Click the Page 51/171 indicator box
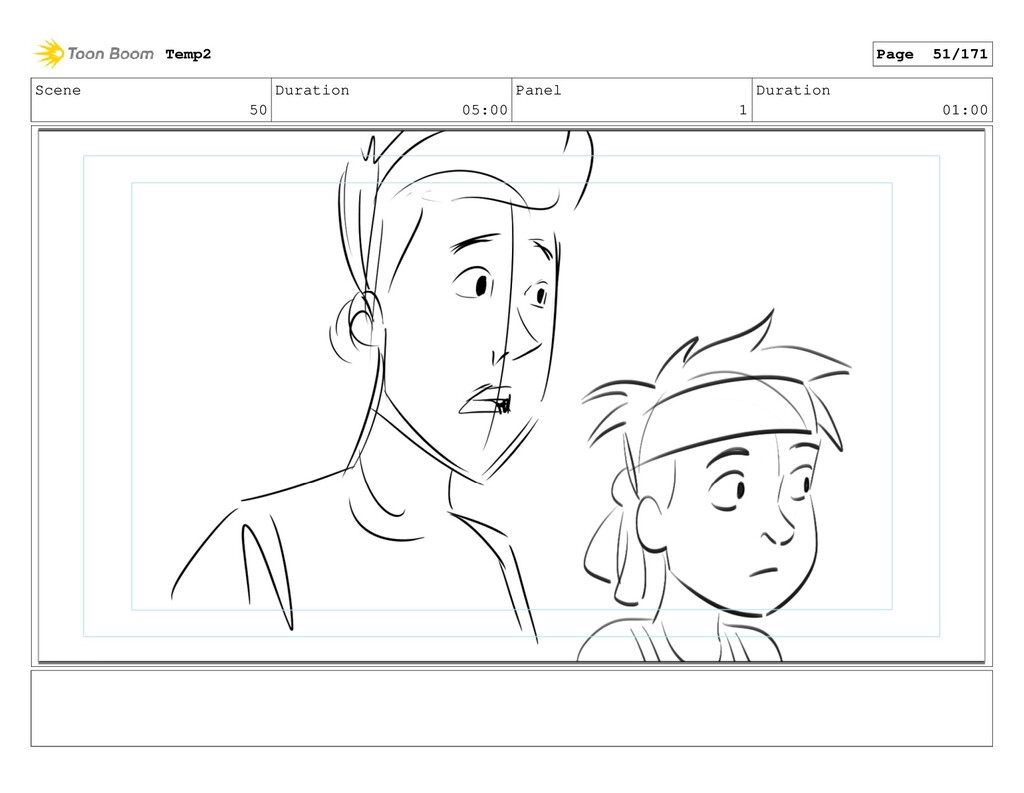Image resolution: width=1024 pixels, height=793 pixels. [x=932, y=54]
